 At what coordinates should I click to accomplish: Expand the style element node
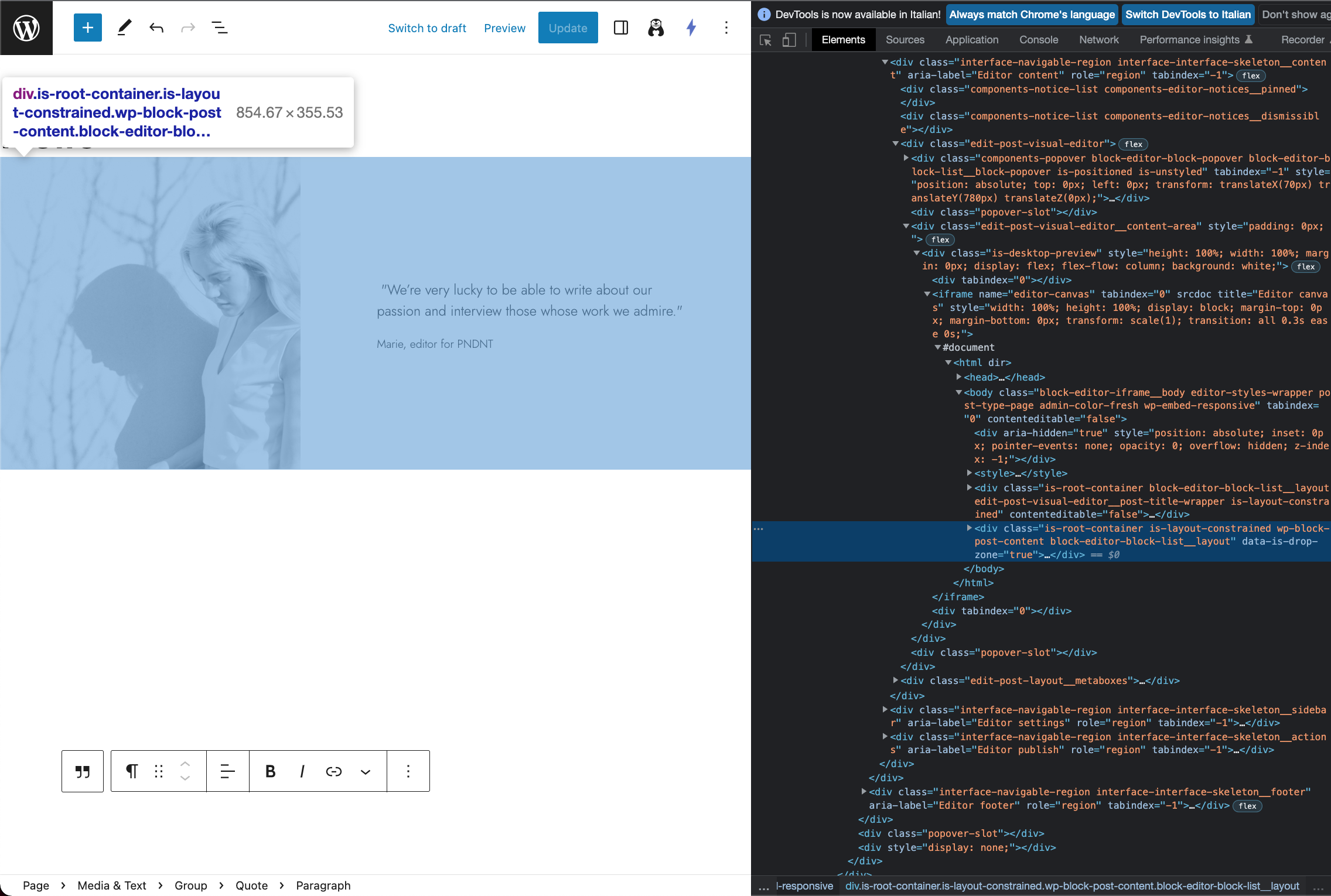(969, 473)
